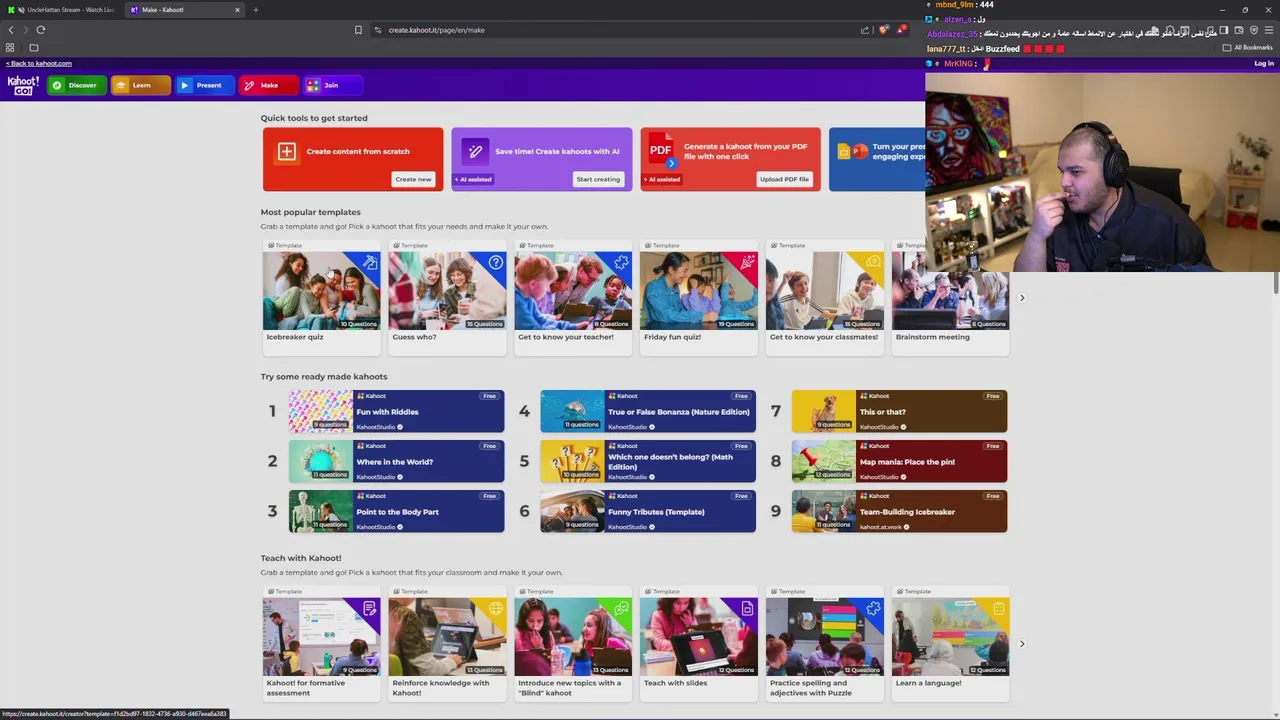Click the share icon in address bar
The image size is (1280, 720).
[865, 30]
